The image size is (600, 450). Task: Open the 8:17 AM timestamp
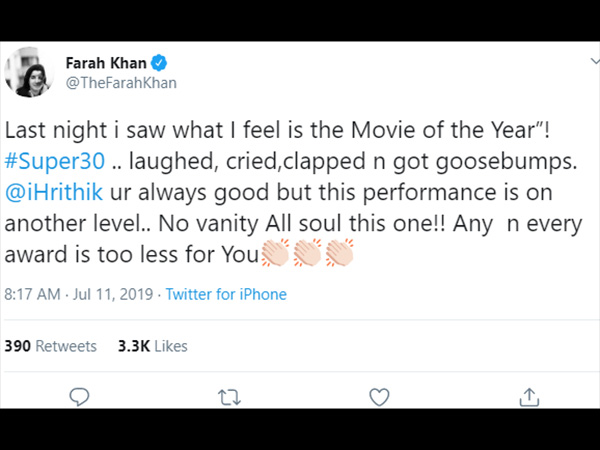click(x=32, y=294)
